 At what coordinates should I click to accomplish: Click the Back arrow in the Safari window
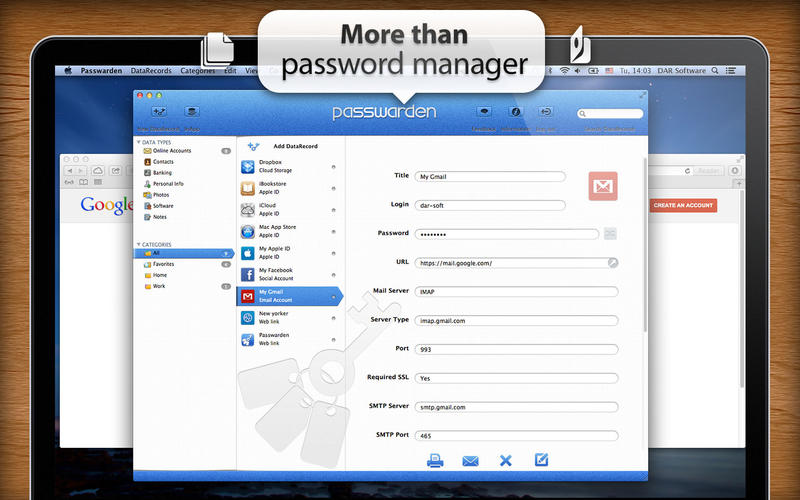70,170
